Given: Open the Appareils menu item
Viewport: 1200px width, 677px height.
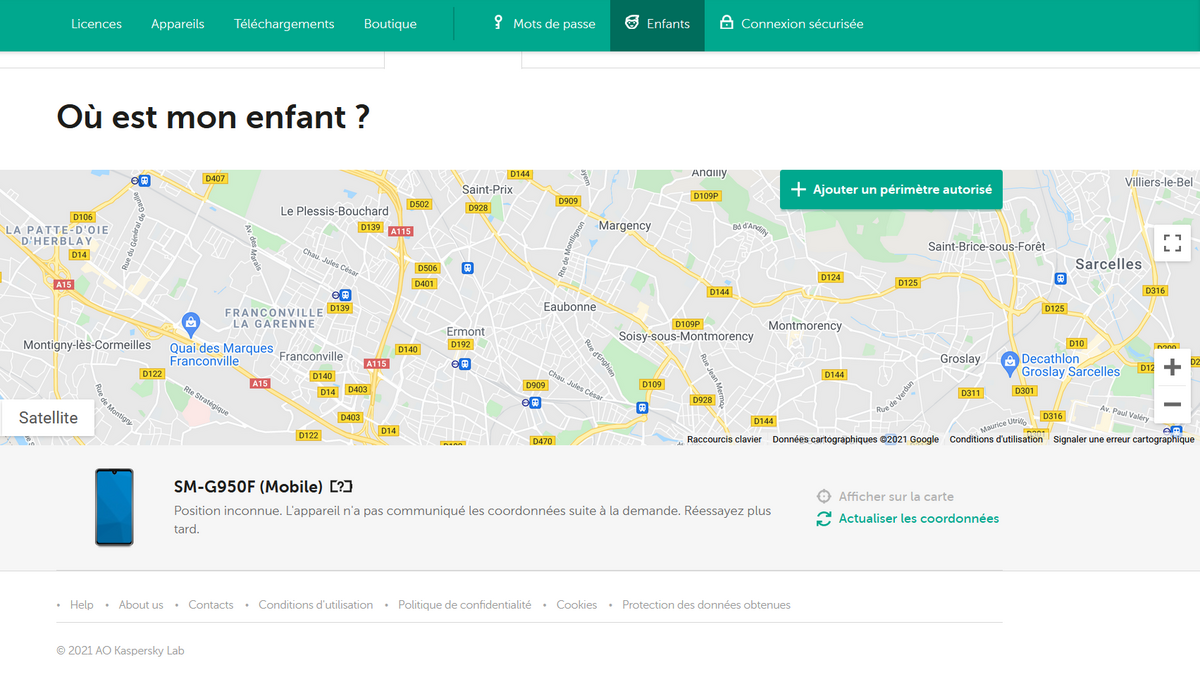Looking at the screenshot, I should click(x=178, y=24).
